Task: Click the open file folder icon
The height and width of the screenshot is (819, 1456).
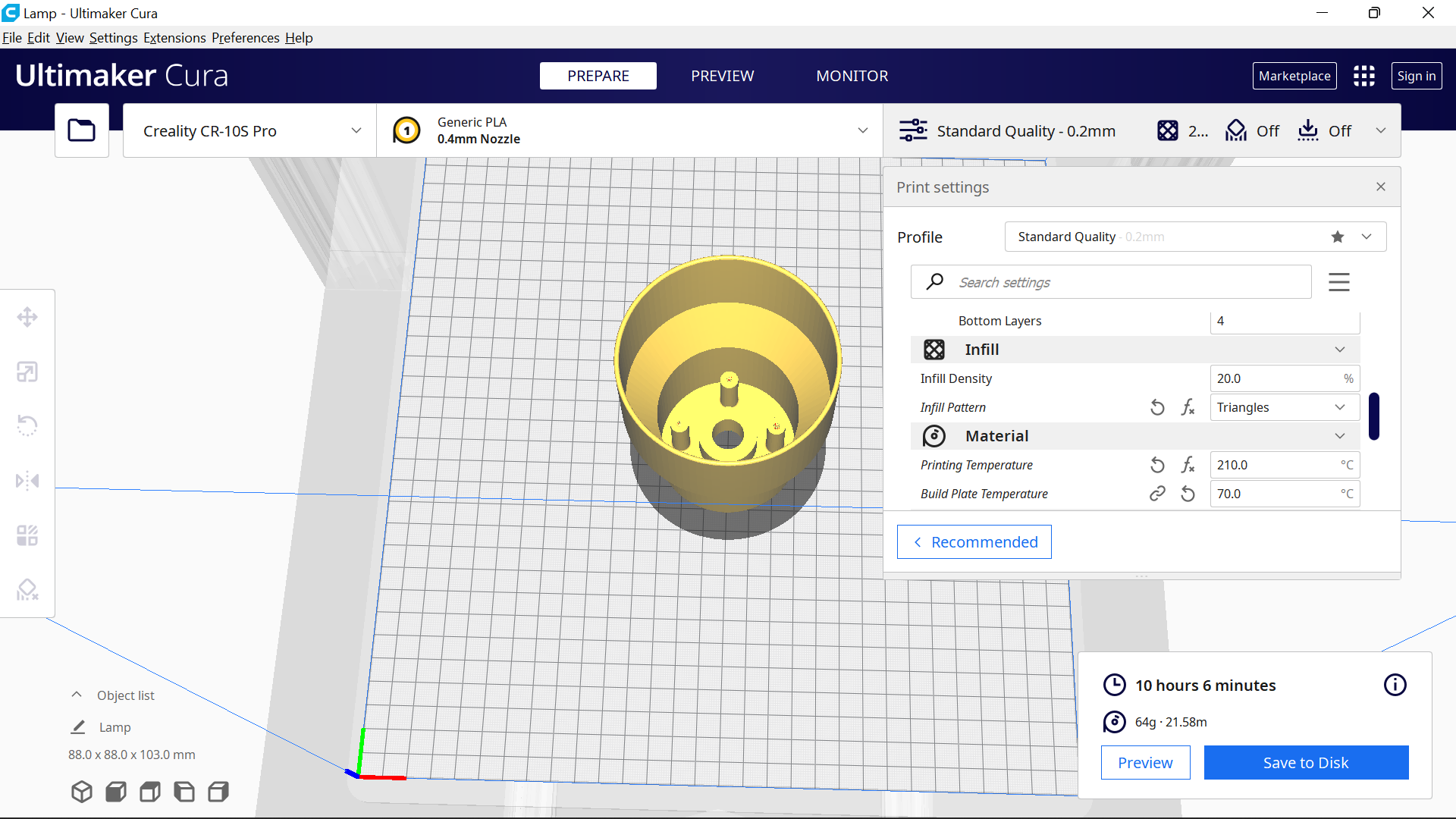Action: (x=82, y=130)
